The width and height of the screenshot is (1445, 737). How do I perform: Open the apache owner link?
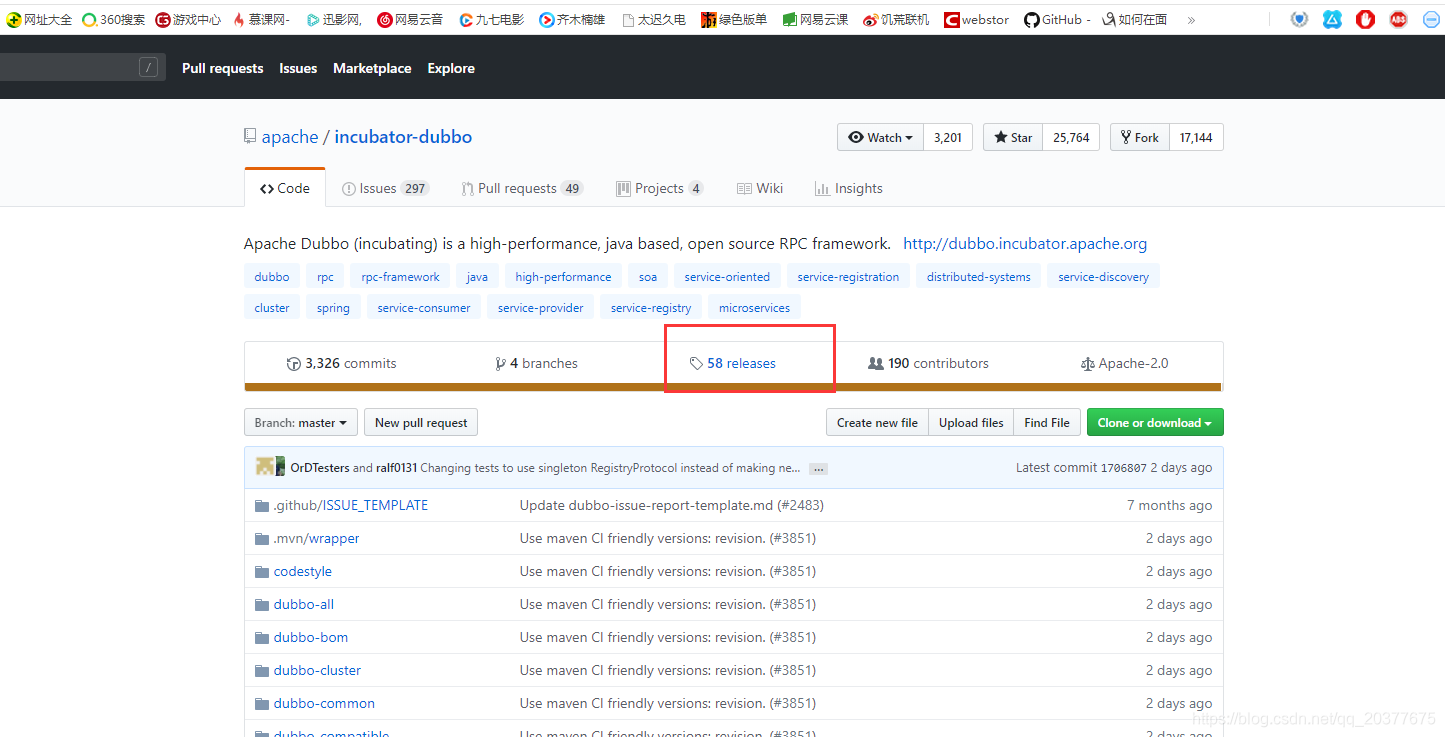(x=290, y=137)
